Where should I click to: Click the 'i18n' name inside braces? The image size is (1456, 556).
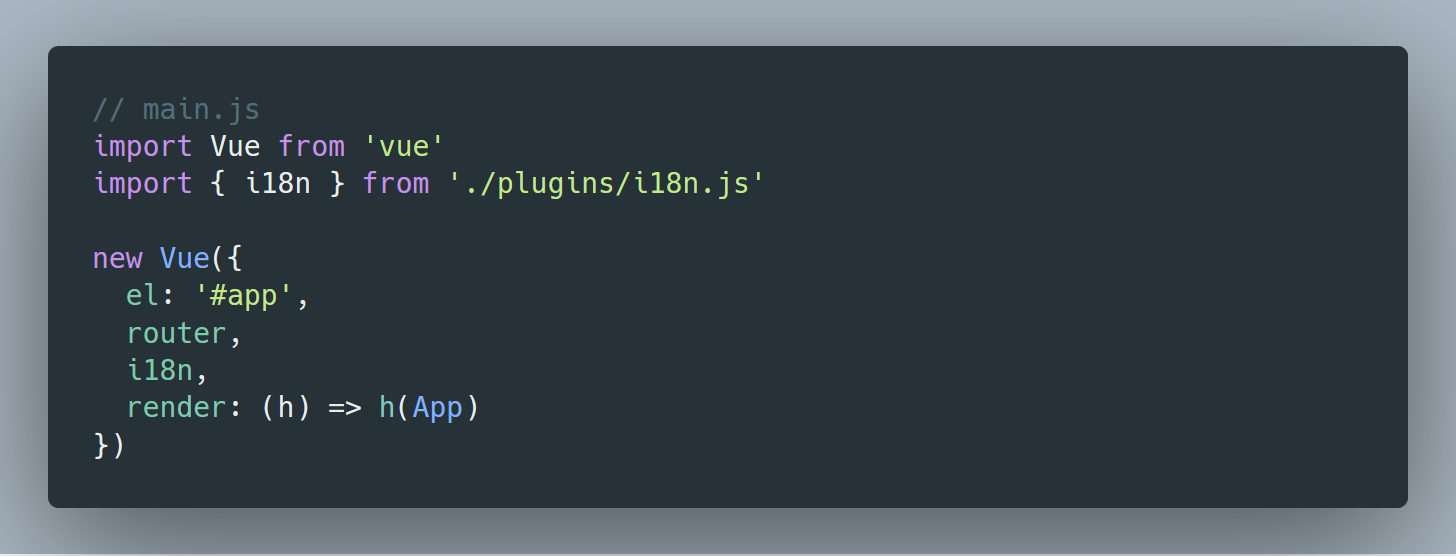coord(277,184)
